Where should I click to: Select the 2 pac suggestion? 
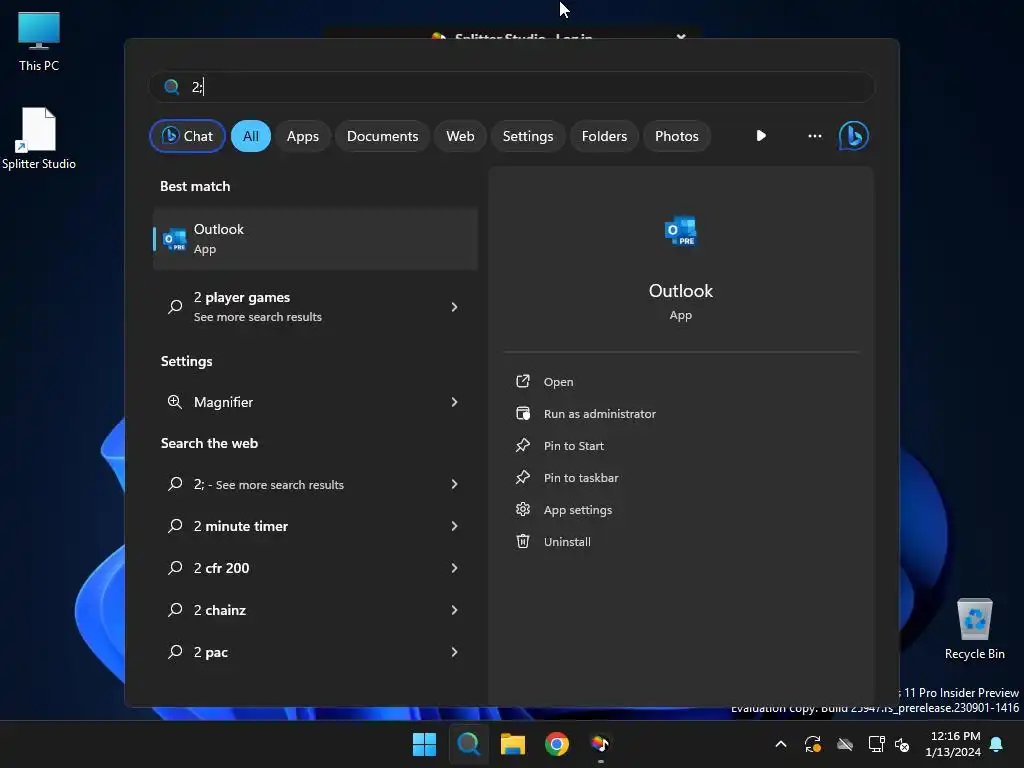click(x=315, y=652)
